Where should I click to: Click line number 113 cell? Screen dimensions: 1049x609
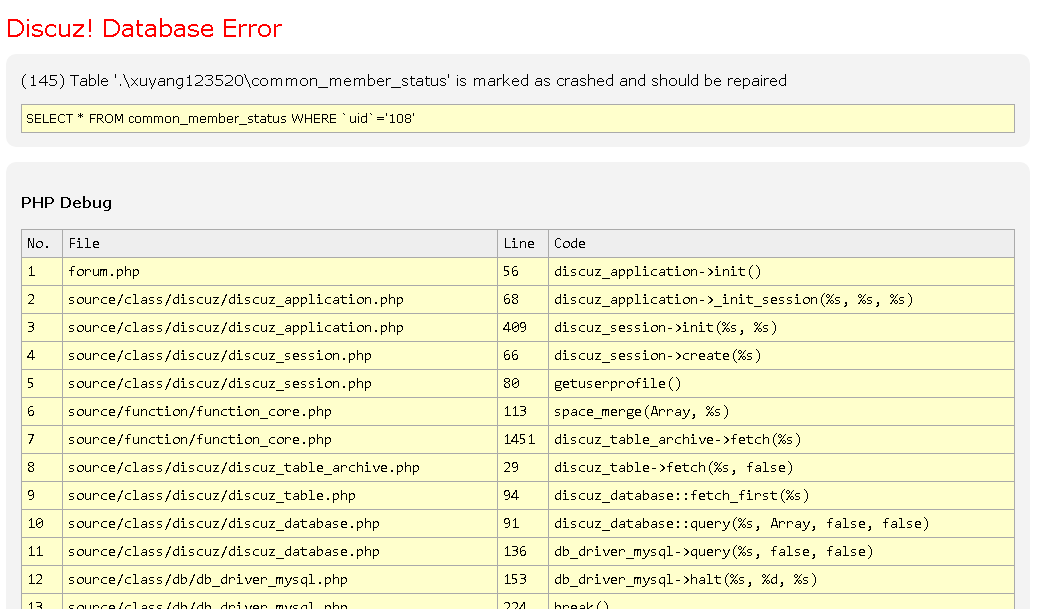coord(522,412)
